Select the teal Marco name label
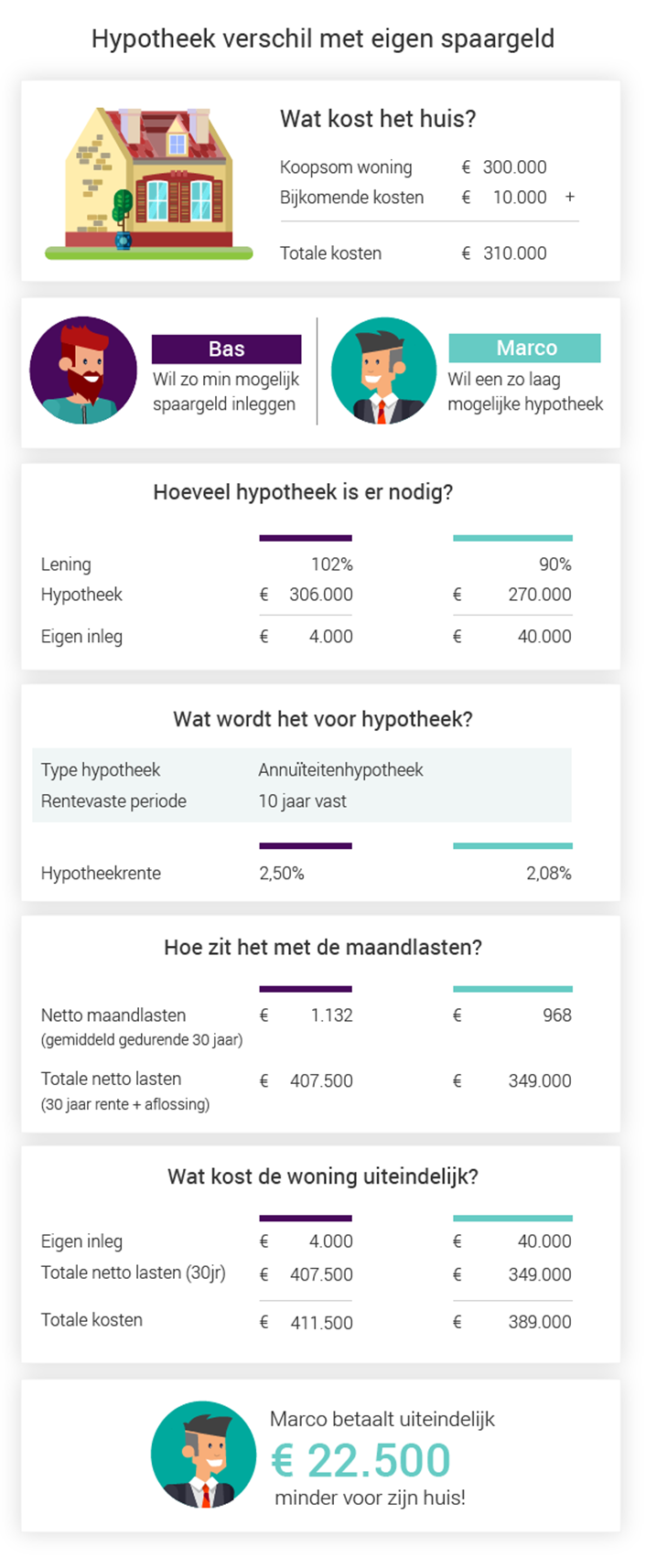The width and height of the screenshot is (646, 1568). tap(525, 348)
